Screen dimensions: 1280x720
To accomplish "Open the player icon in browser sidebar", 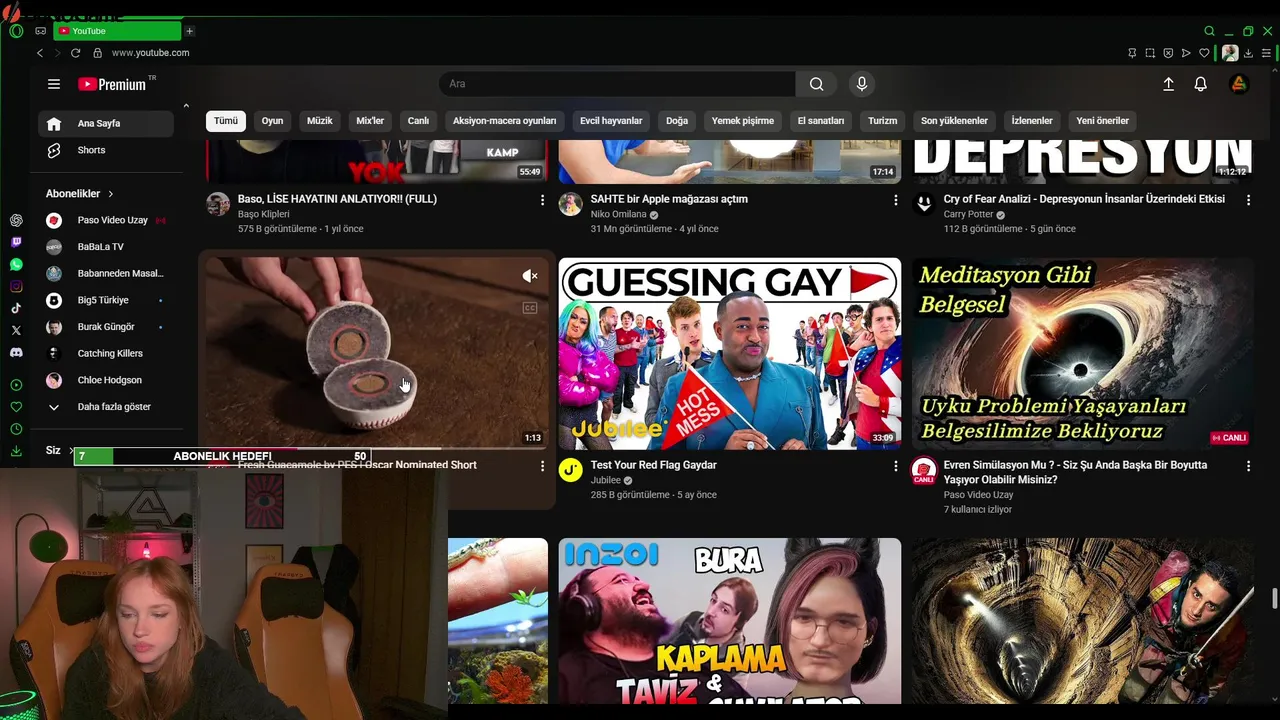I will [16, 385].
